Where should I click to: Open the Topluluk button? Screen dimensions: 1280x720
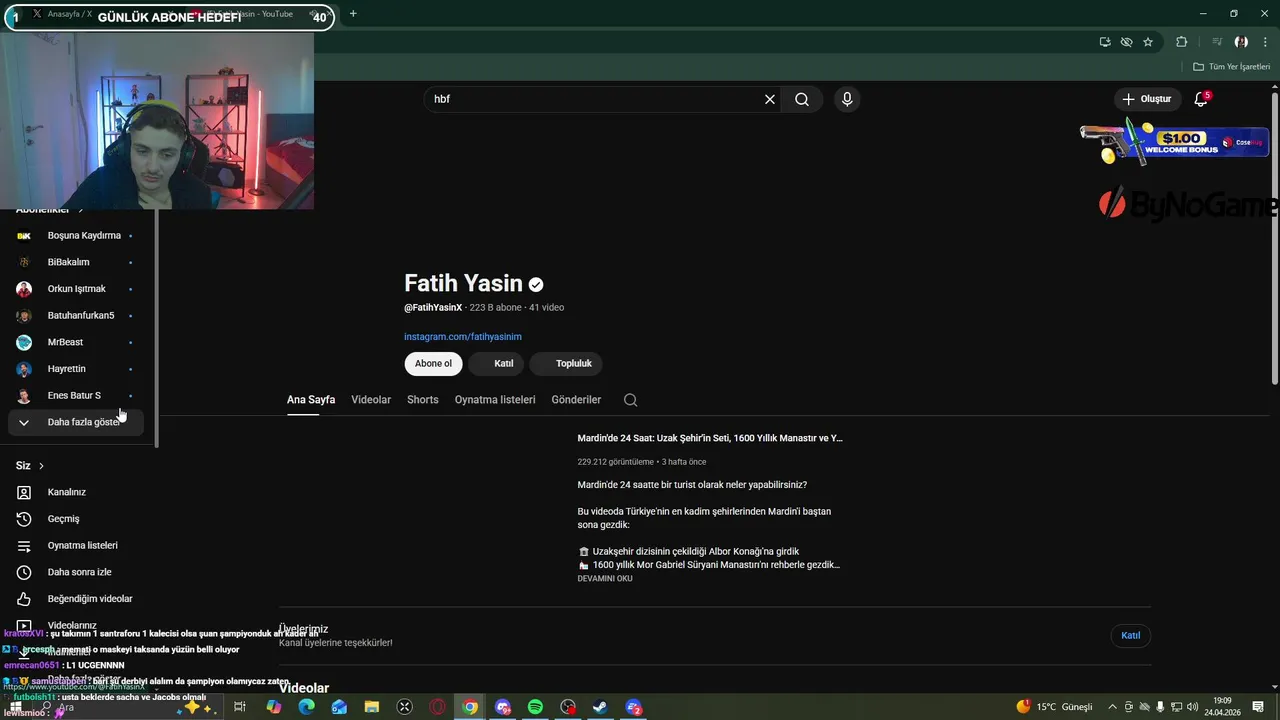567,364
